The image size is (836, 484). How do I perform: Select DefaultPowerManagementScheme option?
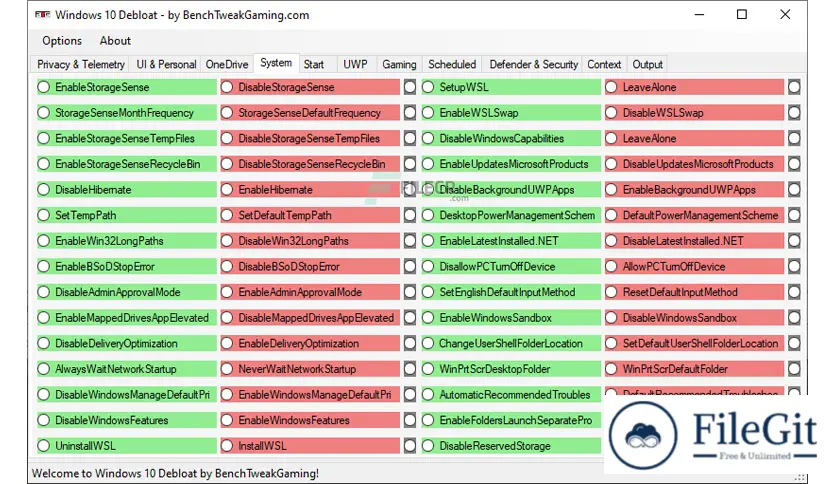click(694, 215)
